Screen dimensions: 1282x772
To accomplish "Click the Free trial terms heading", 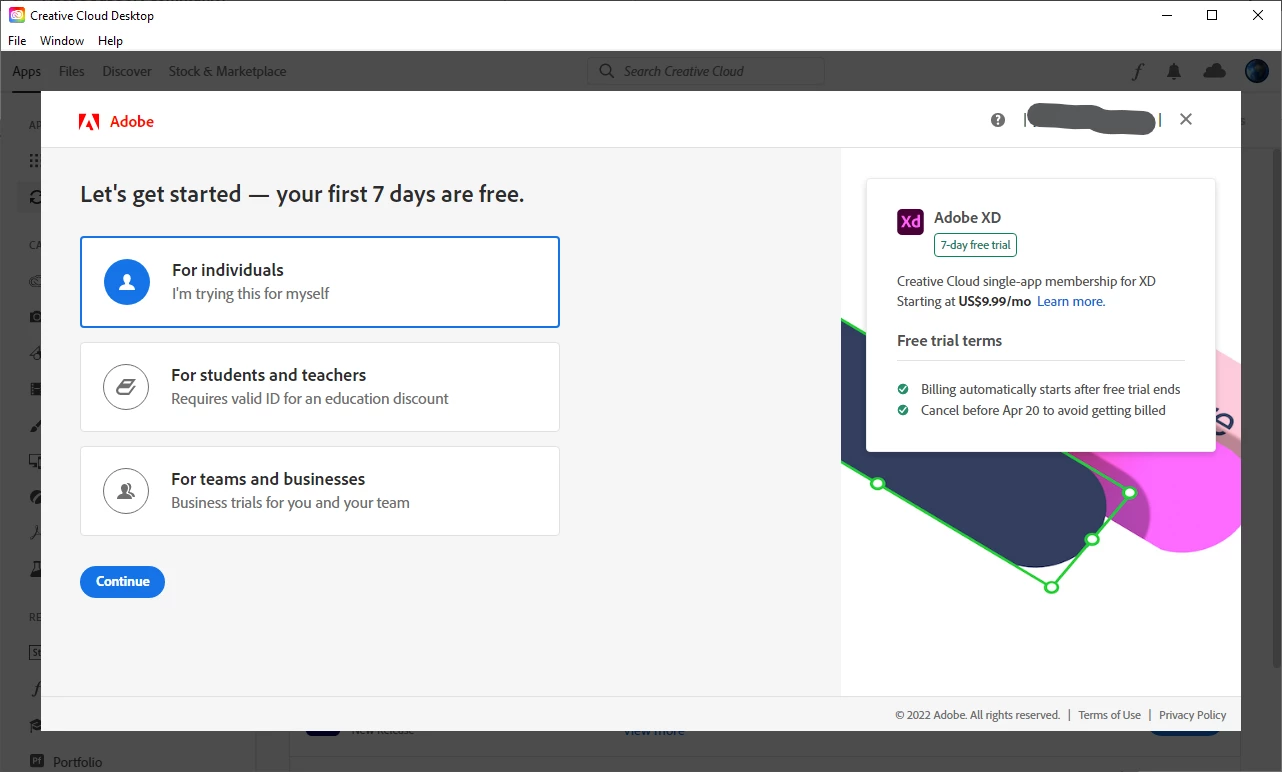I will point(949,341).
